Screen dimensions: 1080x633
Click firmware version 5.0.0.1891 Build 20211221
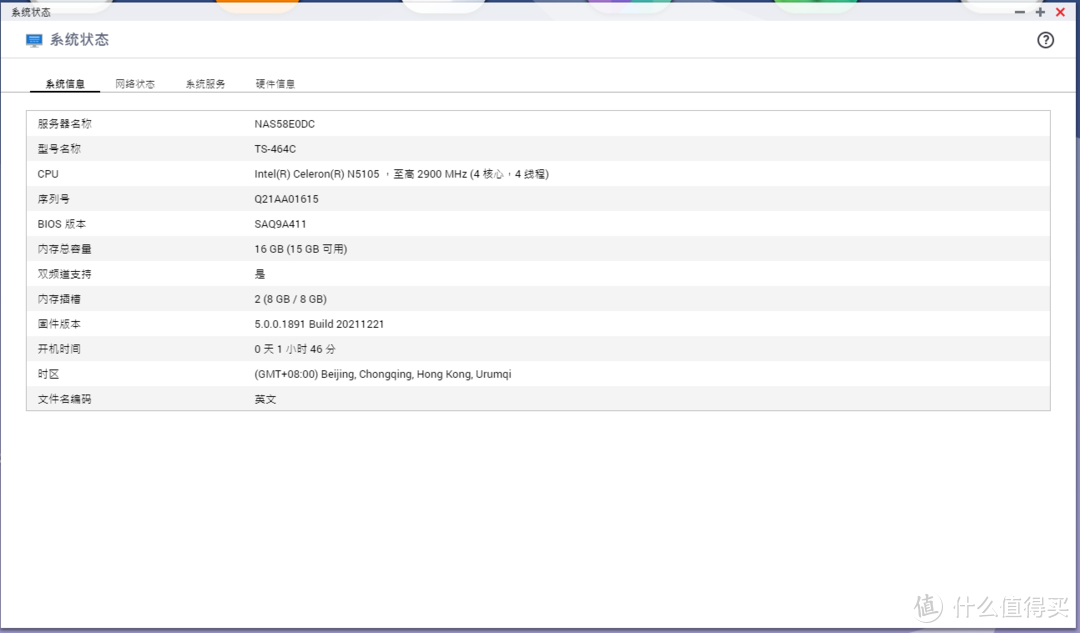coord(319,324)
